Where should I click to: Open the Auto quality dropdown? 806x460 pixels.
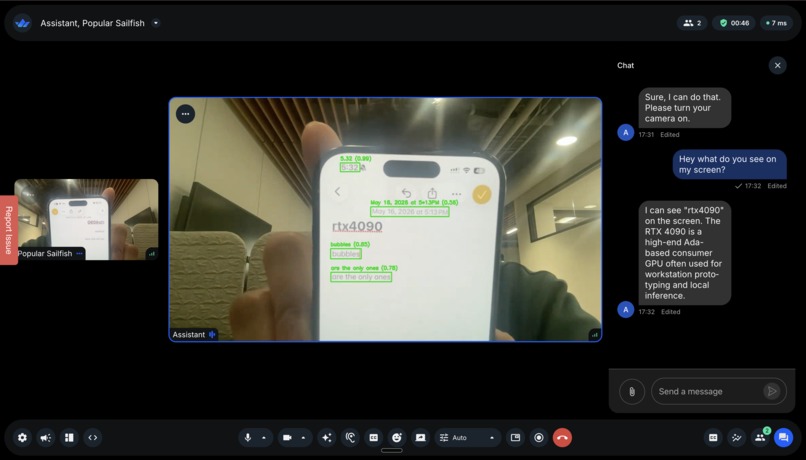468,437
